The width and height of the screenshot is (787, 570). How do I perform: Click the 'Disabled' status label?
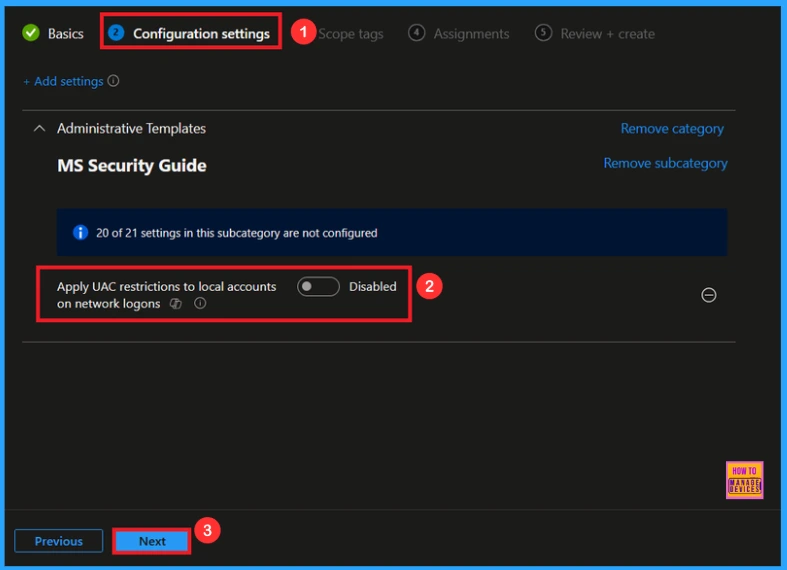(372, 287)
